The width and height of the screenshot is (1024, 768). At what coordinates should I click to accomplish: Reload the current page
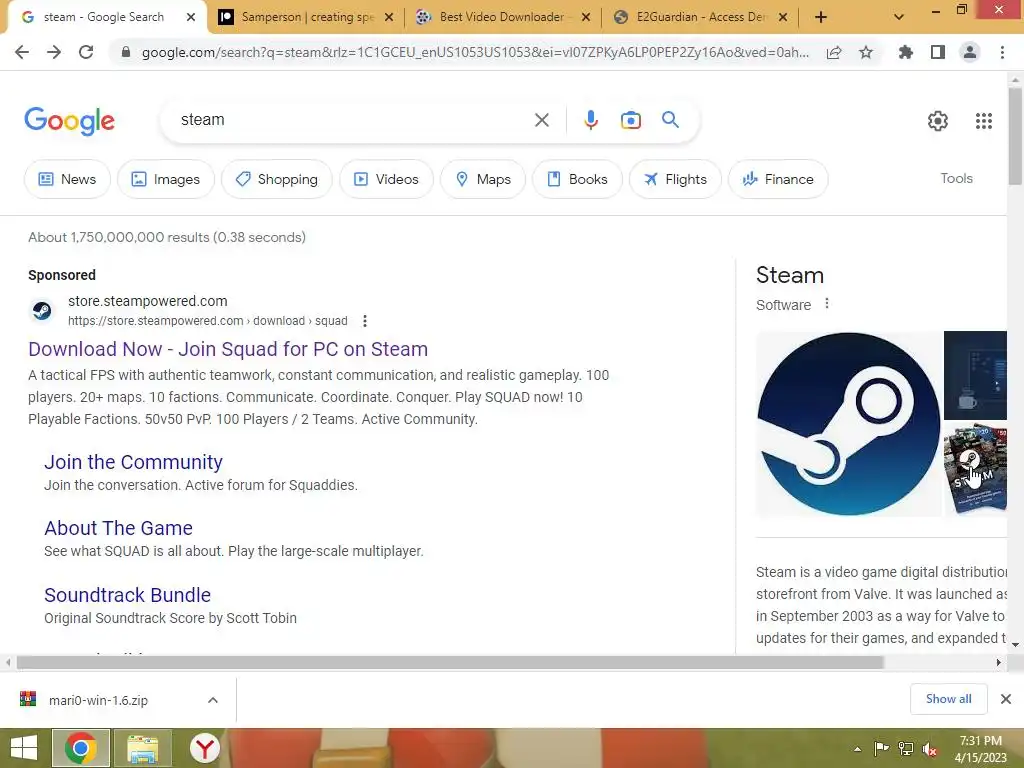[86, 52]
